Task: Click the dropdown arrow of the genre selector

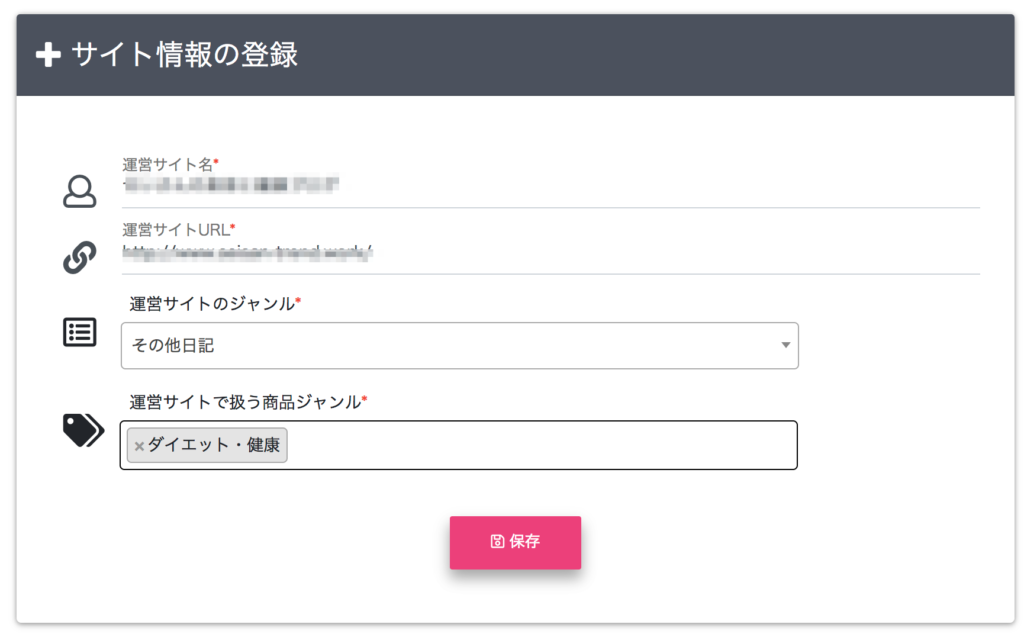Action: (785, 346)
